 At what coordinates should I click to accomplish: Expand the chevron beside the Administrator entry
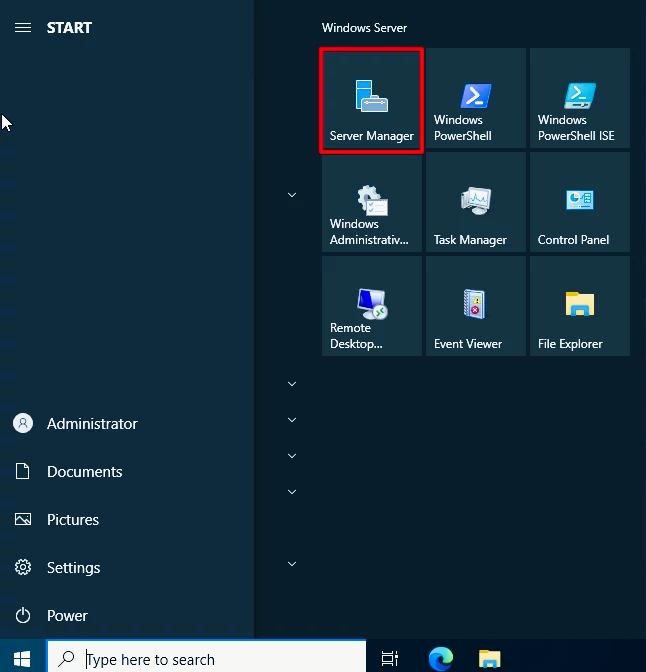tap(292, 420)
